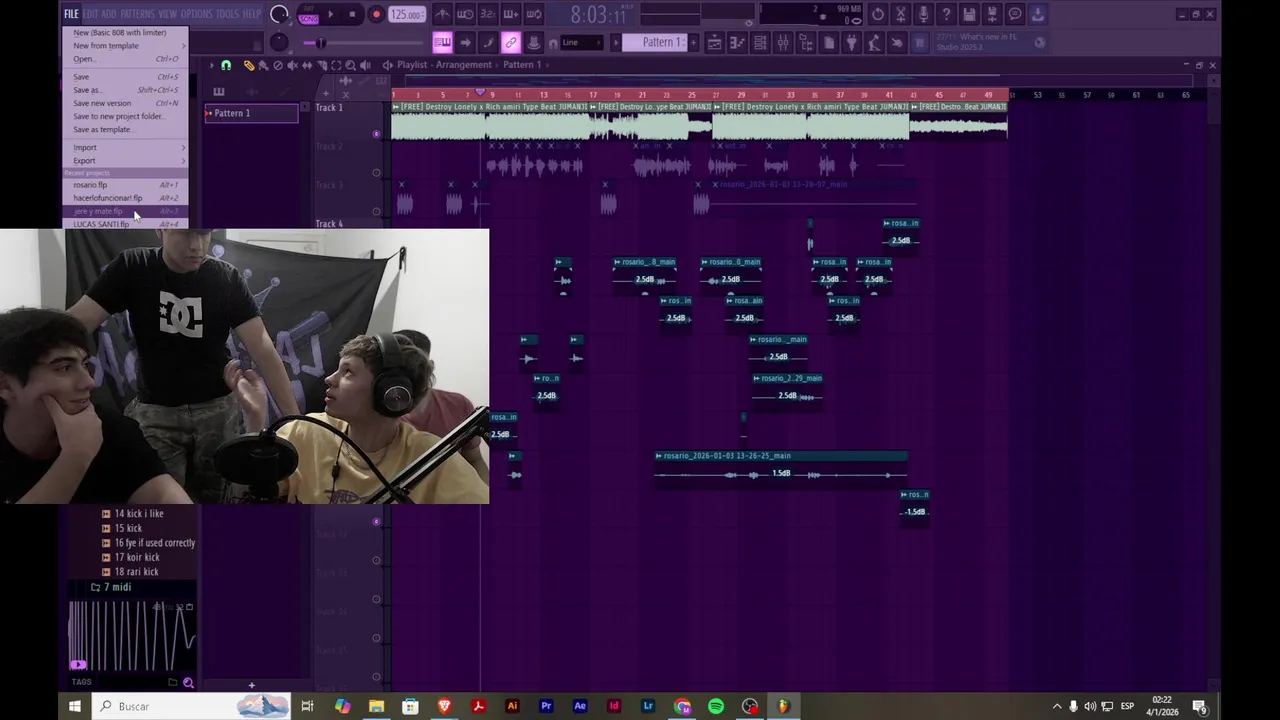This screenshot has height=720, width=1280.
Task: Select the Slice tool in playlist toolbar
Action: 321,65
